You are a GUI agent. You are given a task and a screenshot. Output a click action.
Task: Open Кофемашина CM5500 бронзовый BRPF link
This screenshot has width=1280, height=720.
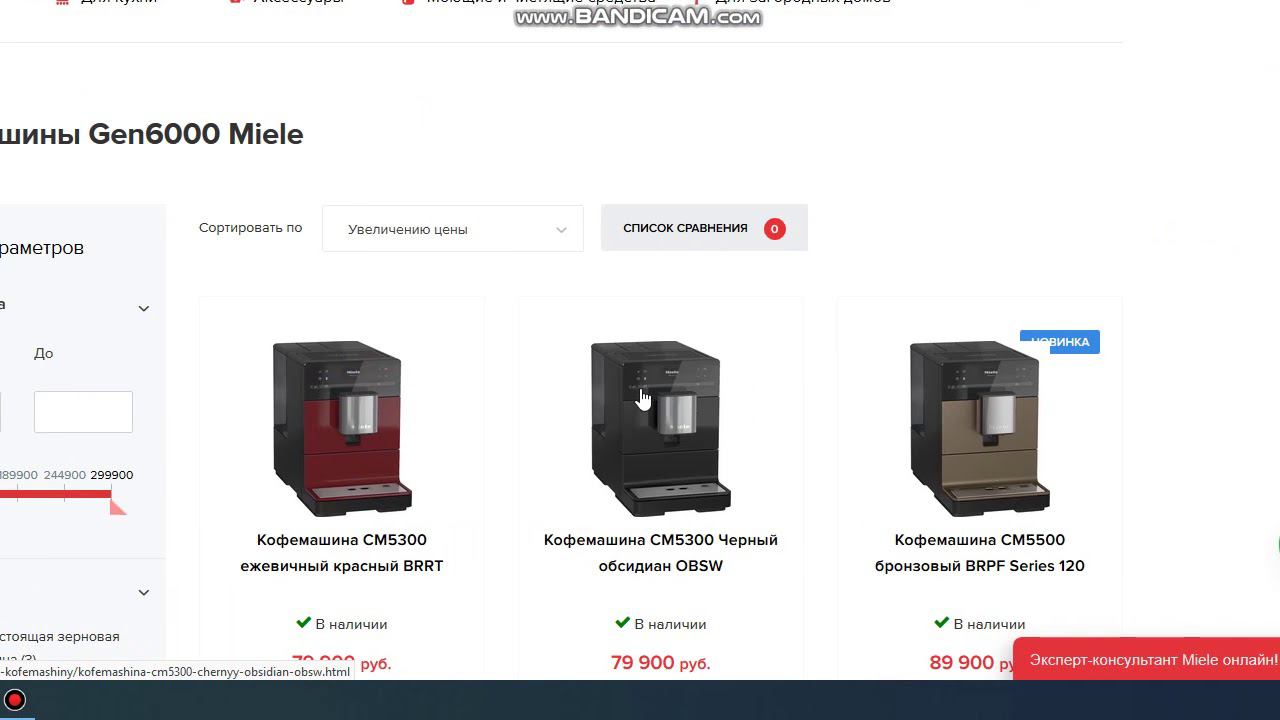click(980, 553)
